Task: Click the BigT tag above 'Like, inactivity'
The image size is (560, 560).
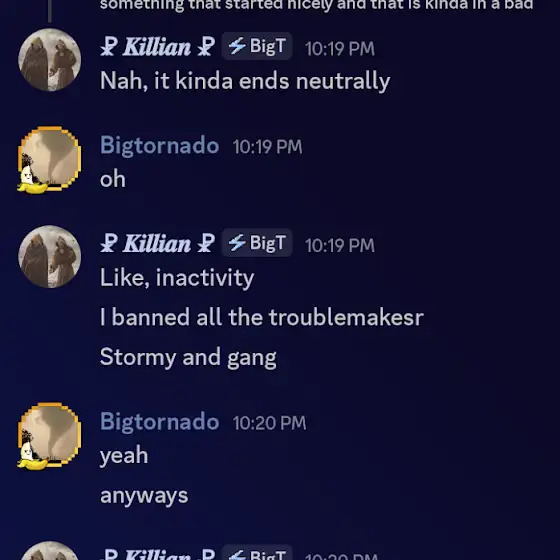Action: (x=257, y=243)
